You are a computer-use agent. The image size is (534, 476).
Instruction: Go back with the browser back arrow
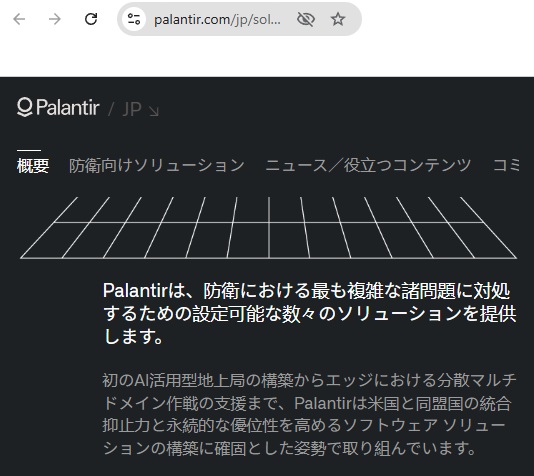point(19,19)
